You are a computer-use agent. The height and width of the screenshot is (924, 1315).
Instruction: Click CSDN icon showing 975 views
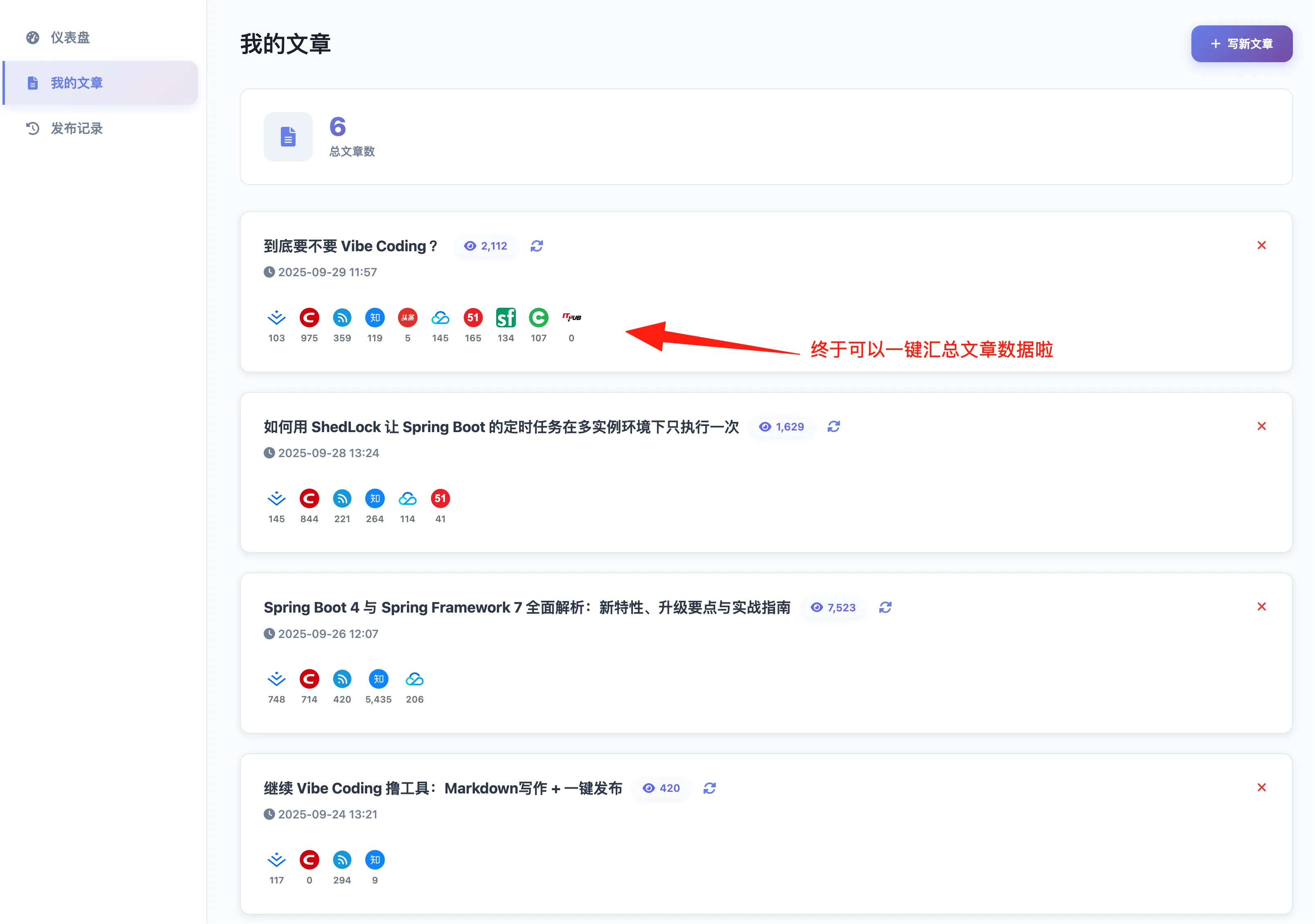309,318
